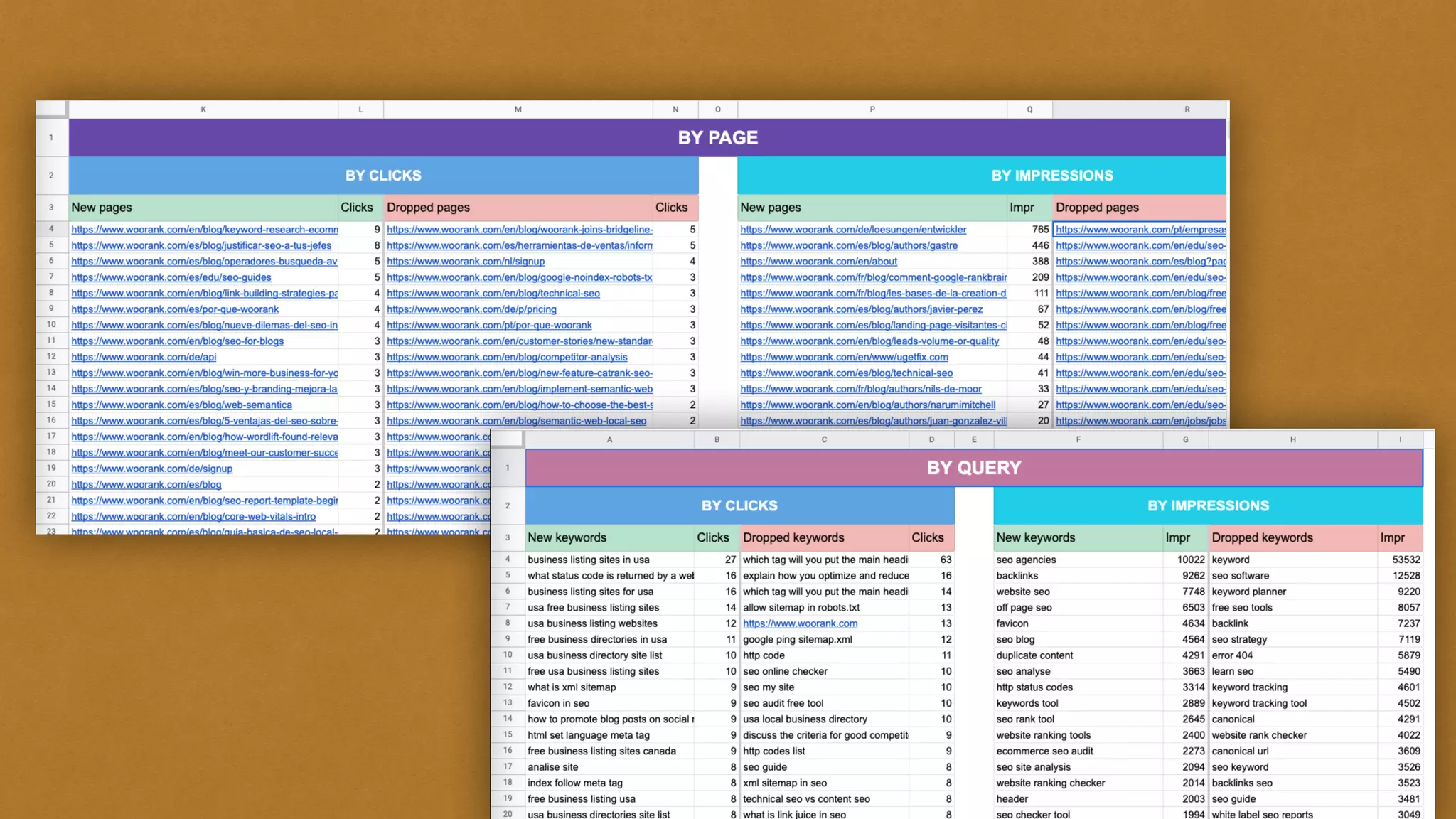
Task: Open the woorank.com/nl/signup link
Action: 466,261
